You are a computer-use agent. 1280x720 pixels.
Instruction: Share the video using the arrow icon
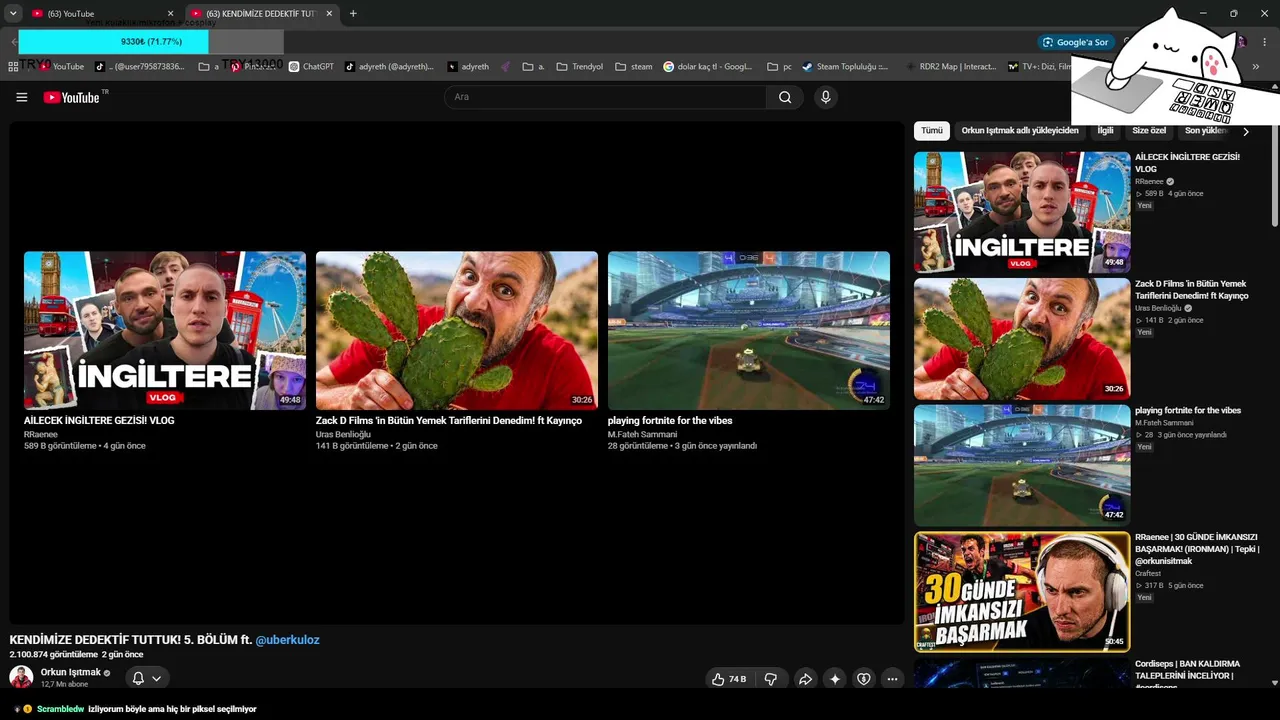(x=805, y=679)
